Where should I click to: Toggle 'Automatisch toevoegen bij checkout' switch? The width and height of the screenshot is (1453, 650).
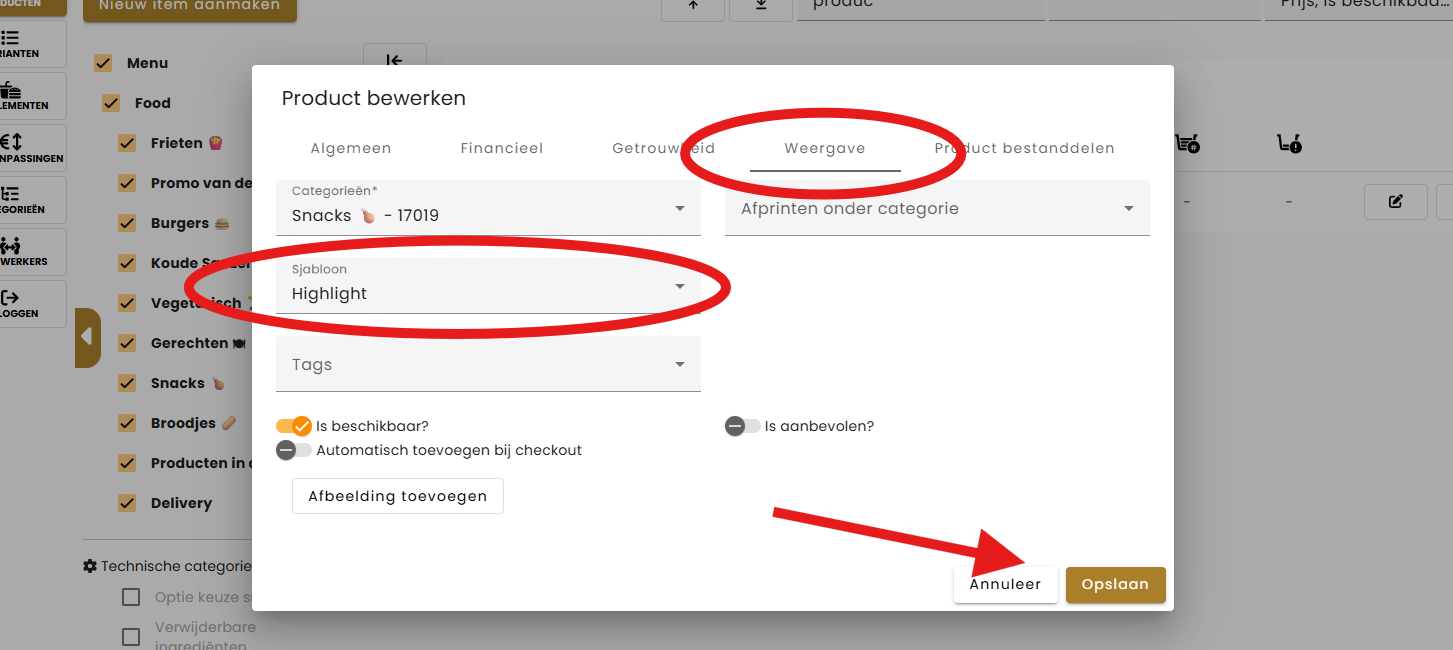(x=294, y=450)
